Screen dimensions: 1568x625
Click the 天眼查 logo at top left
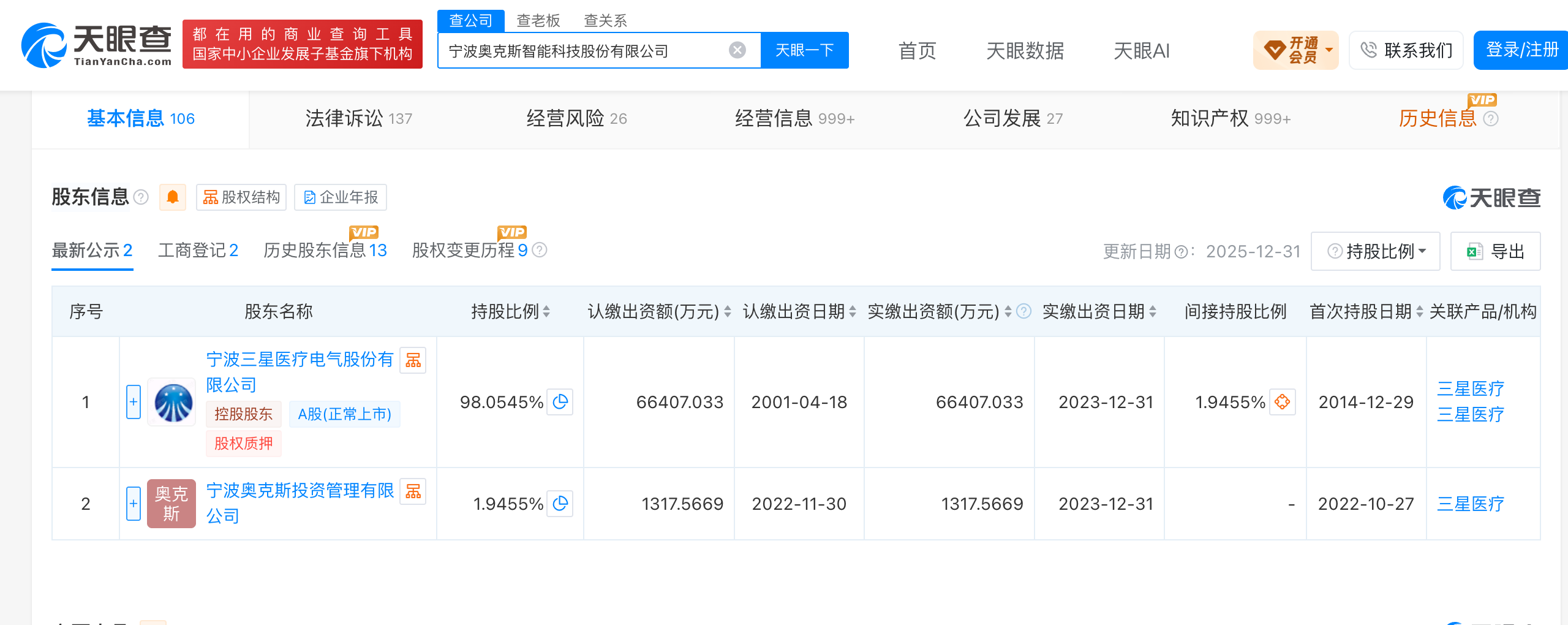(x=96, y=45)
